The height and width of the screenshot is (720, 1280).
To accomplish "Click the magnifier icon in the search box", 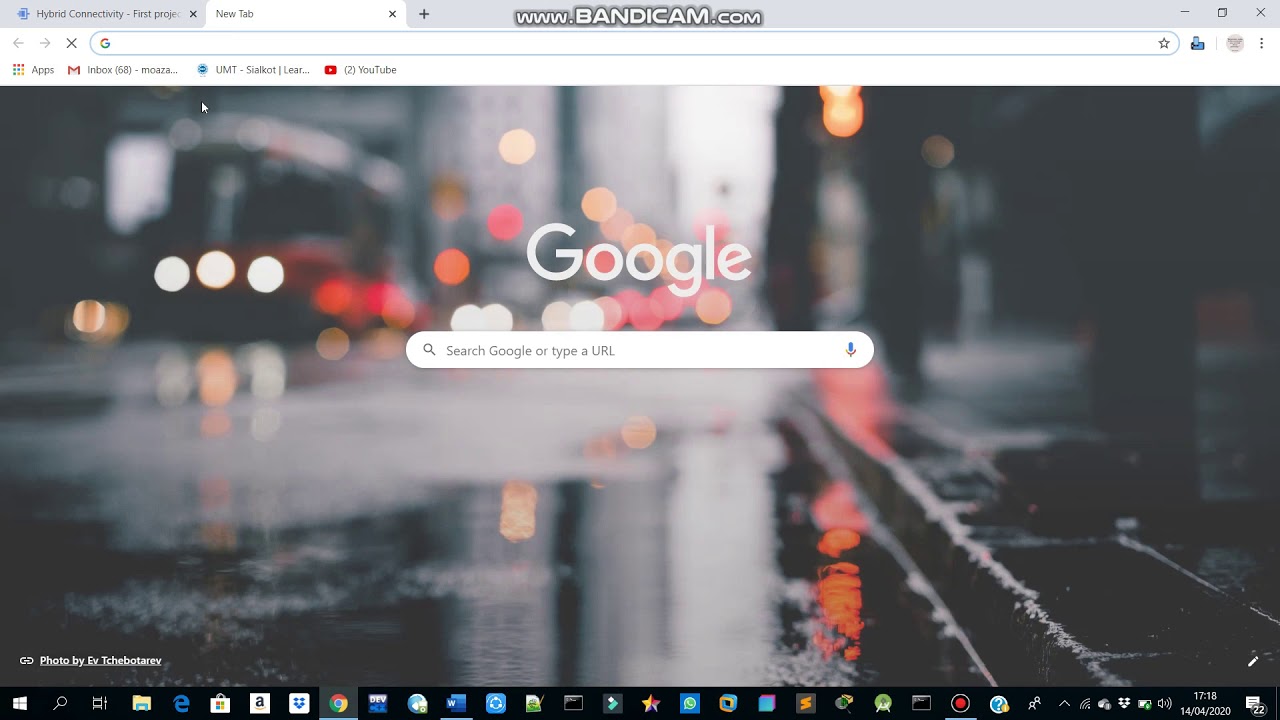I will (x=429, y=350).
